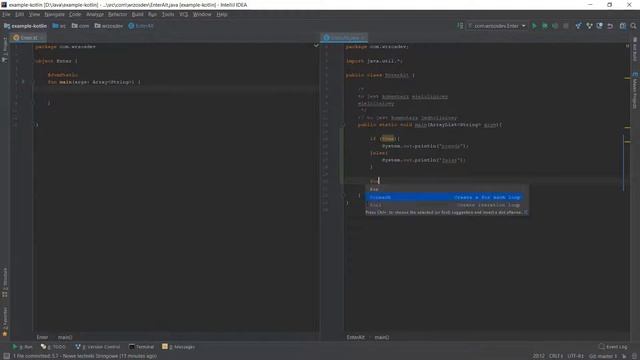640x360 pixels.
Task: Open the Terminal tool window
Action: click(x=141, y=347)
